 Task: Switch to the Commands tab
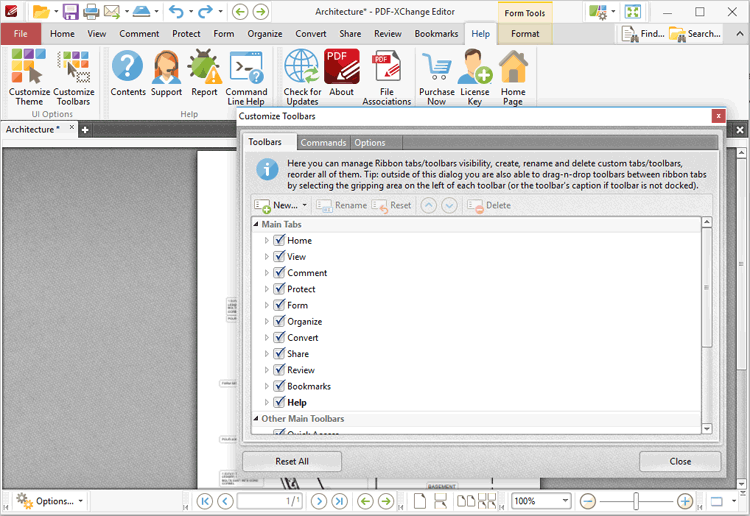point(323,143)
